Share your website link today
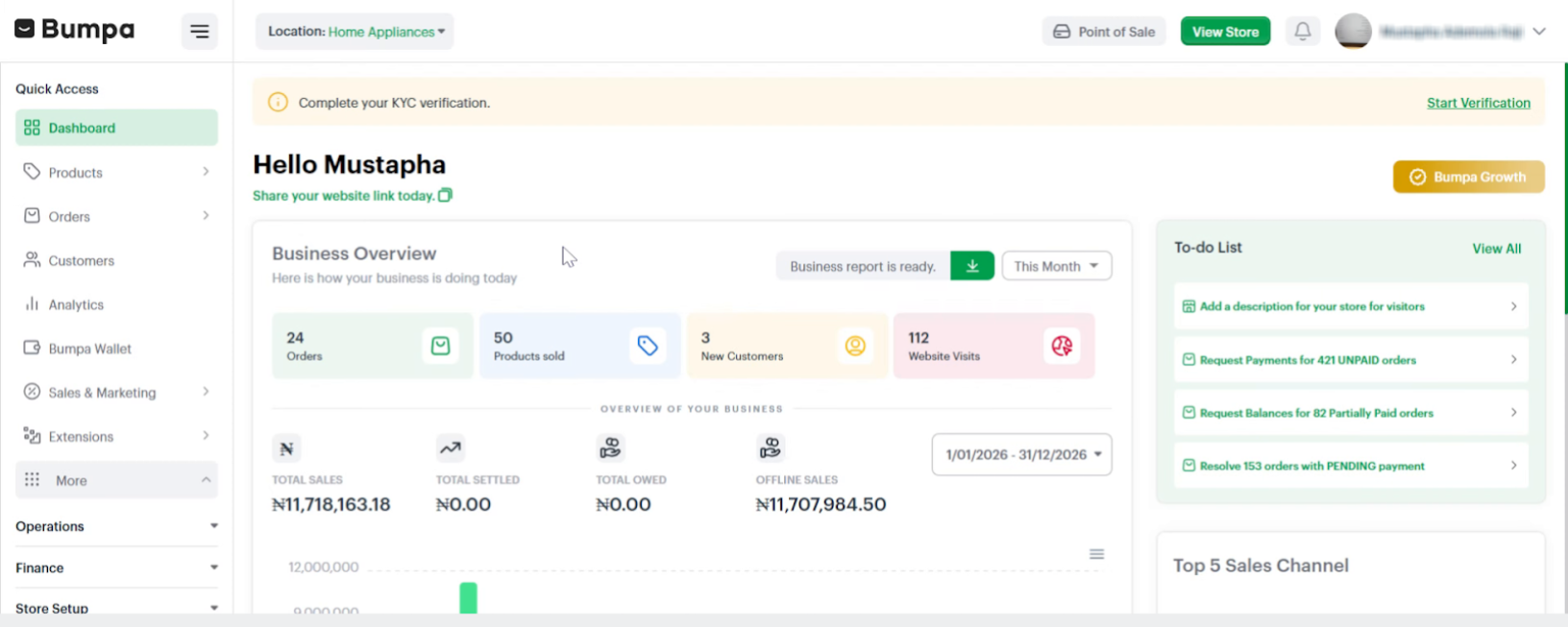Screen dimensions: 1568x627 coord(343,196)
